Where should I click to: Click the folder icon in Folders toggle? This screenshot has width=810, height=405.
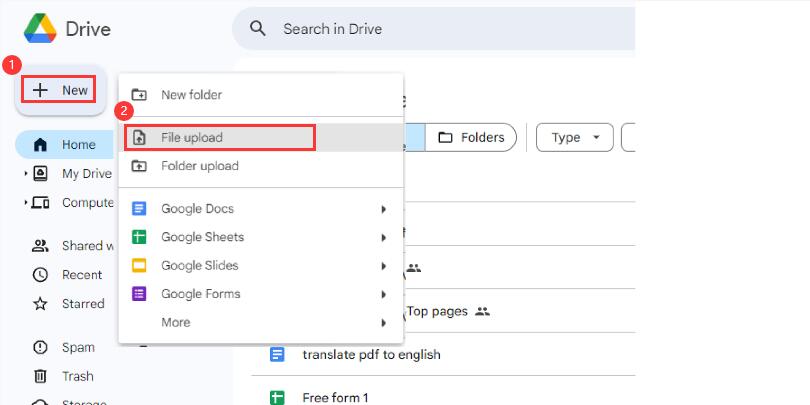pyautogui.click(x=445, y=137)
